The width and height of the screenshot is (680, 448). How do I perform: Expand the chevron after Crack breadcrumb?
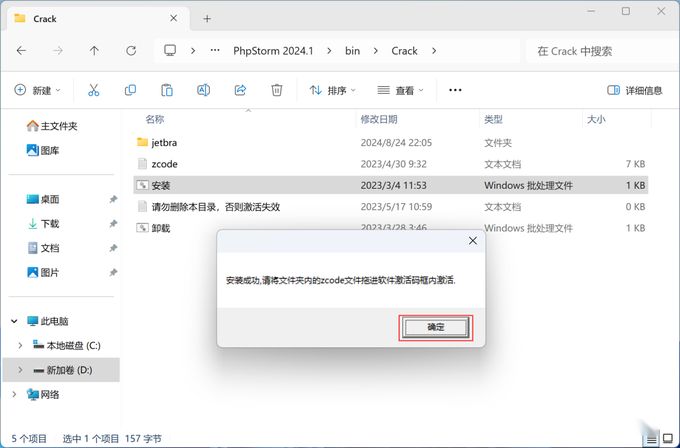point(434,51)
